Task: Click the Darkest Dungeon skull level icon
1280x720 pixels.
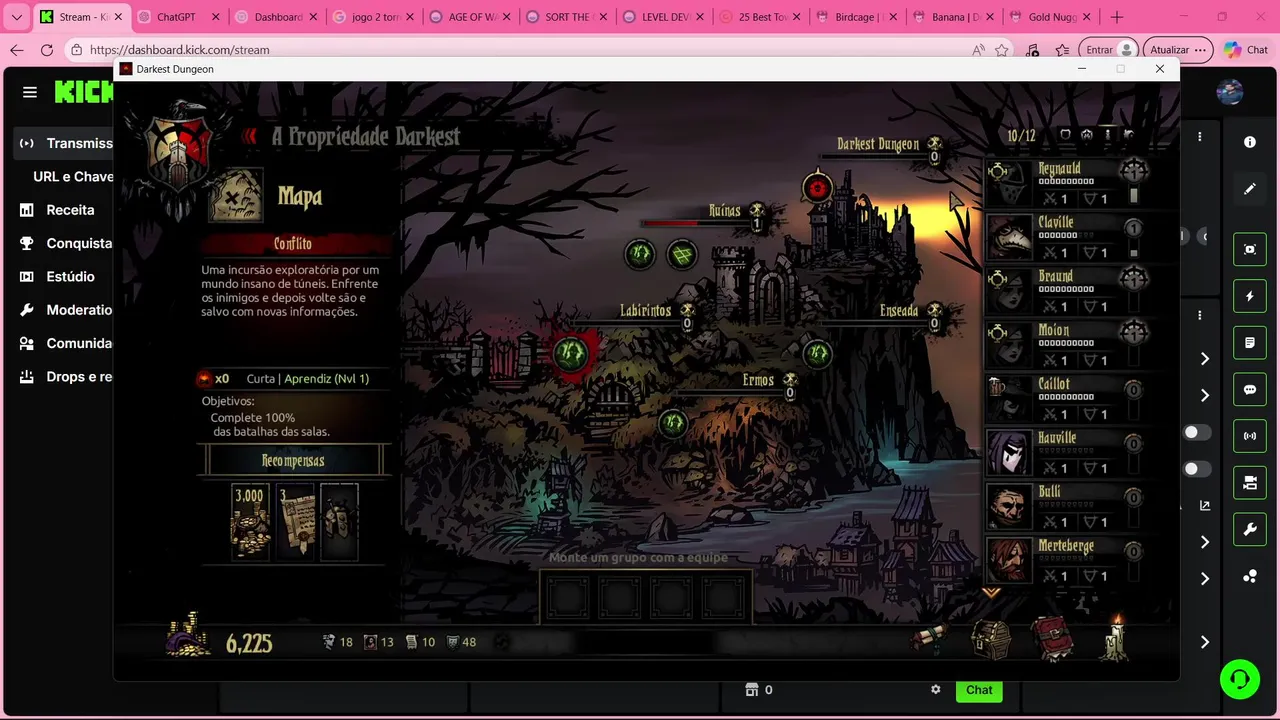Action: coord(934,145)
